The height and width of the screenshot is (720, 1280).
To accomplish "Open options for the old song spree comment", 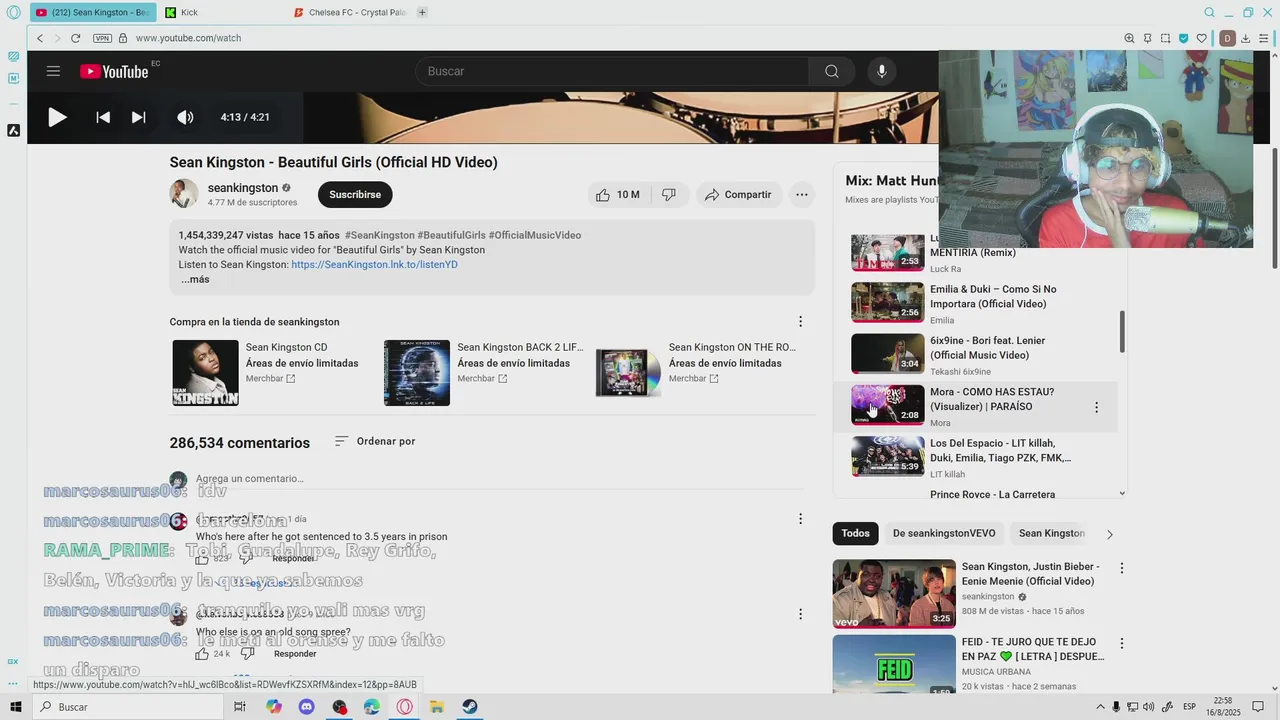I will tap(800, 614).
